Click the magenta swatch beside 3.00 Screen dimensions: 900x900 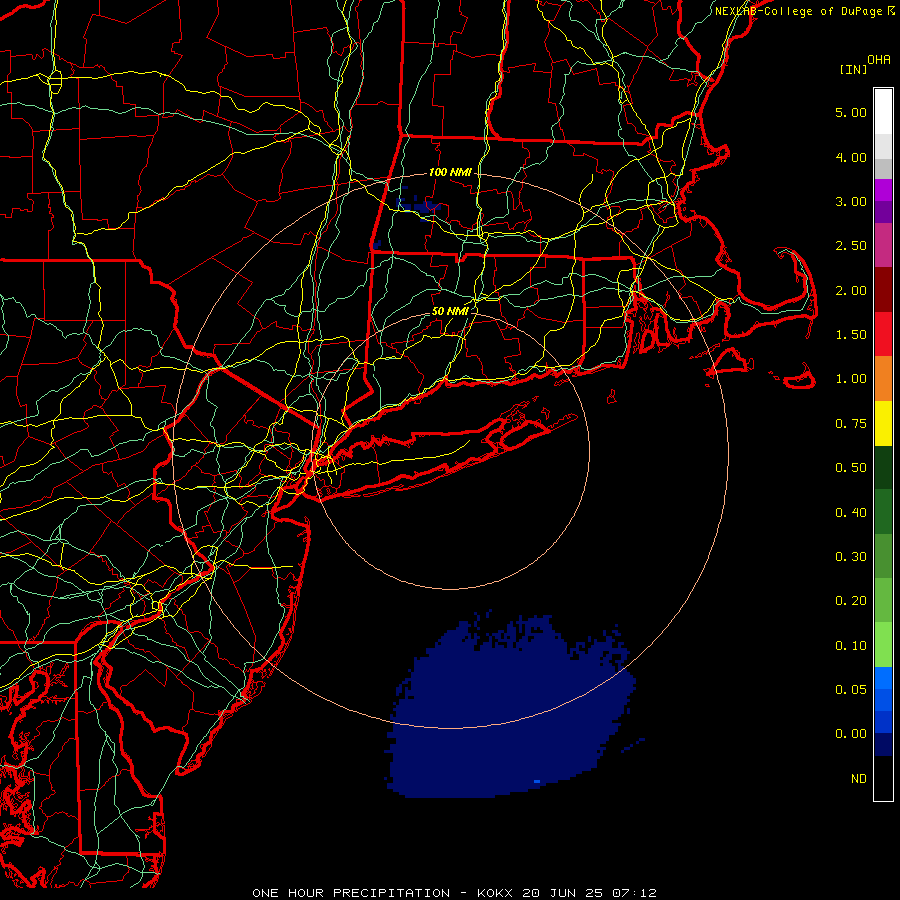(x=883, y=190)
